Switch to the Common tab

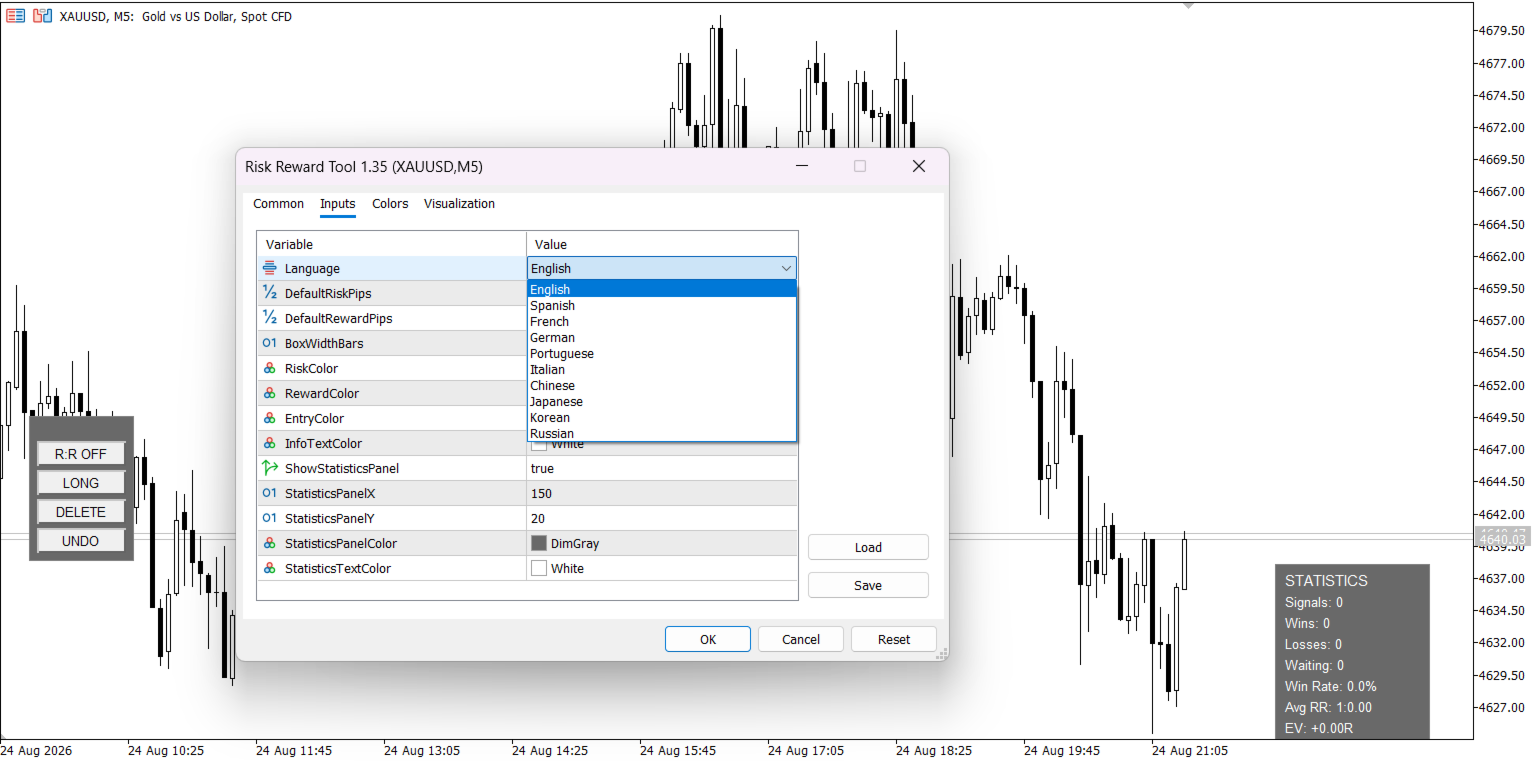(x=278, y=204)
